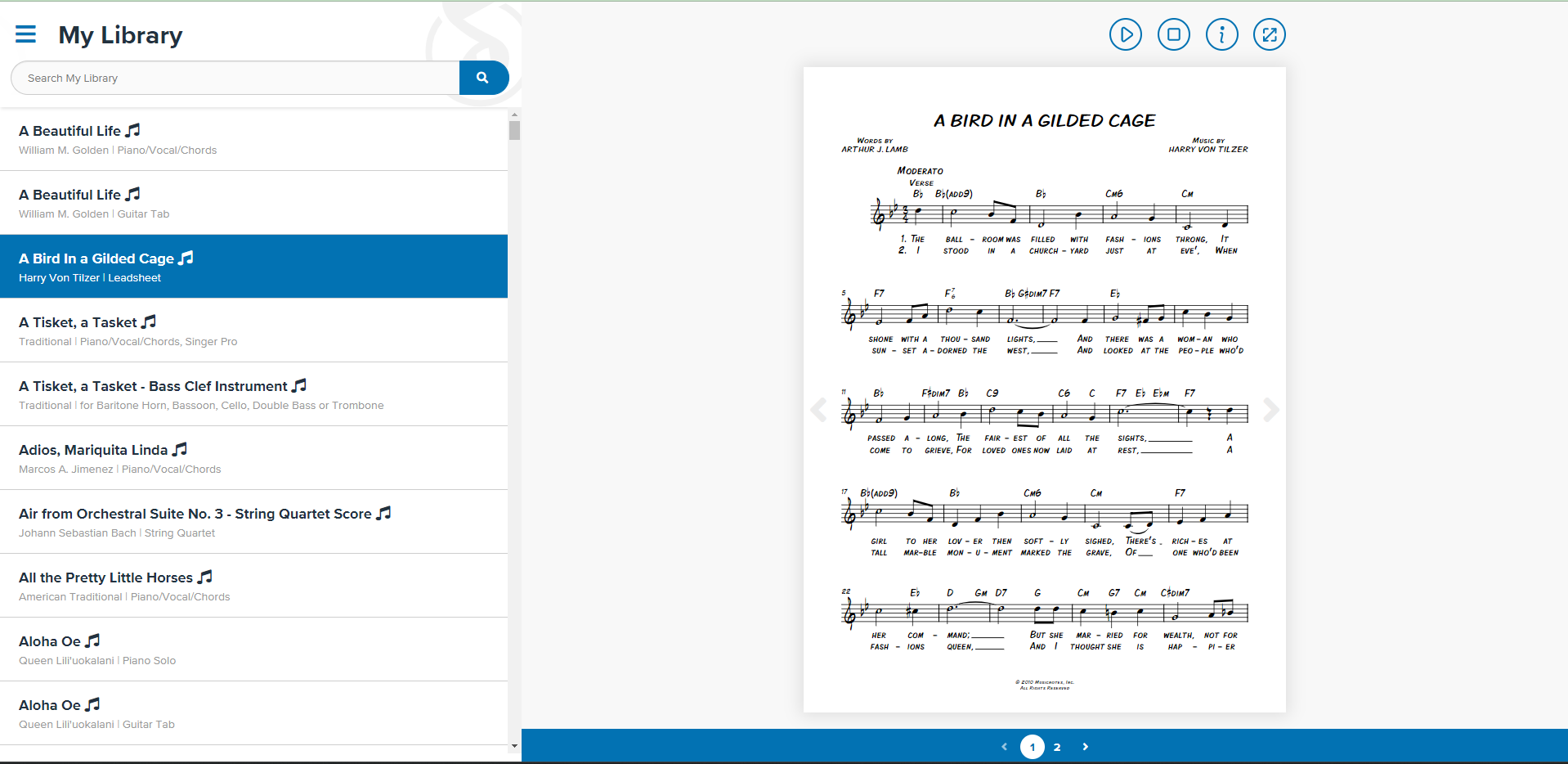Image resolution: width=1568 pixels, height=764 pixels.
Task: Focus the Search My Library field
Action: 235,78
